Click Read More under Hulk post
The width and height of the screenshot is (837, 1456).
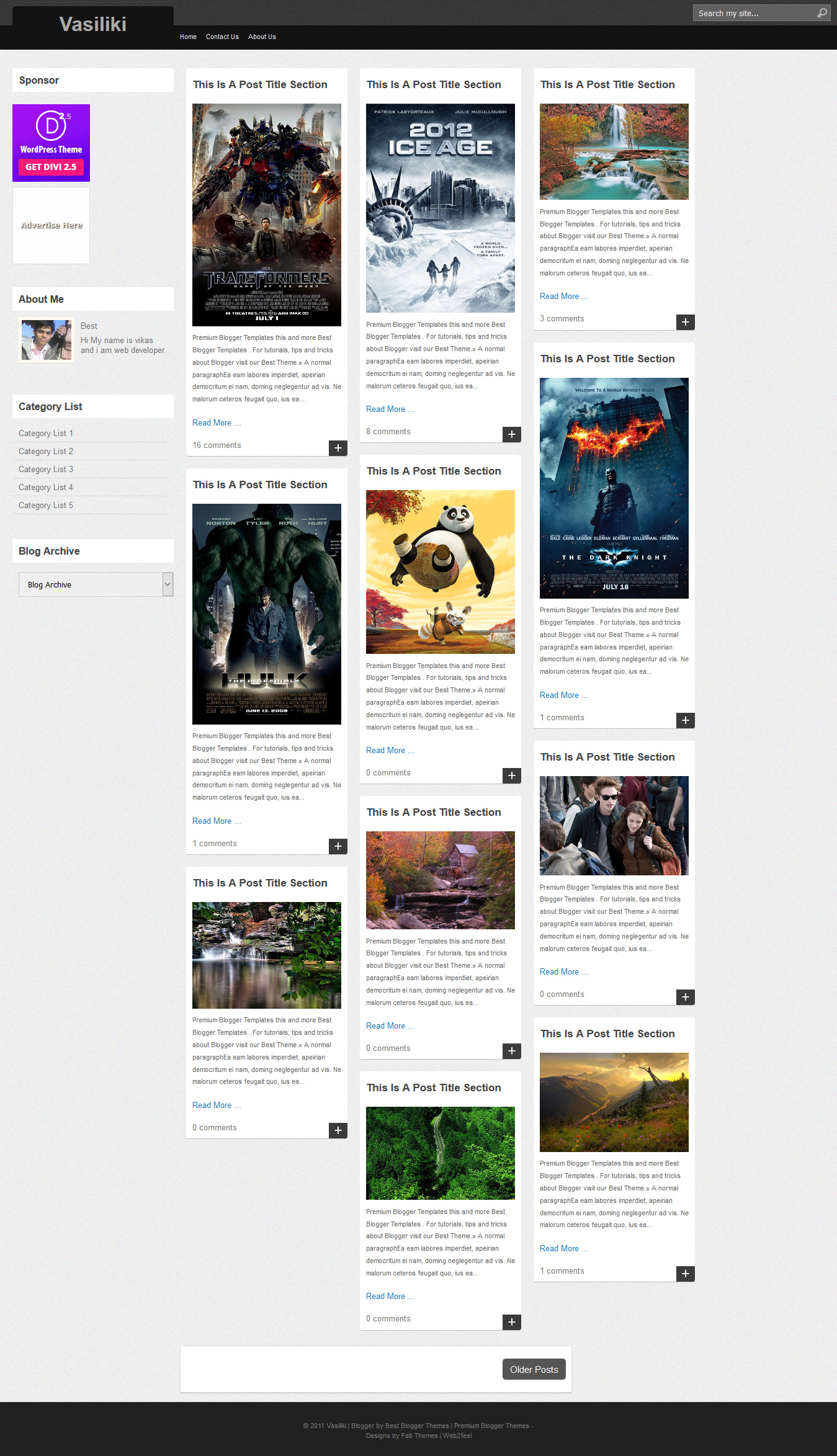(x=217, y=821)
